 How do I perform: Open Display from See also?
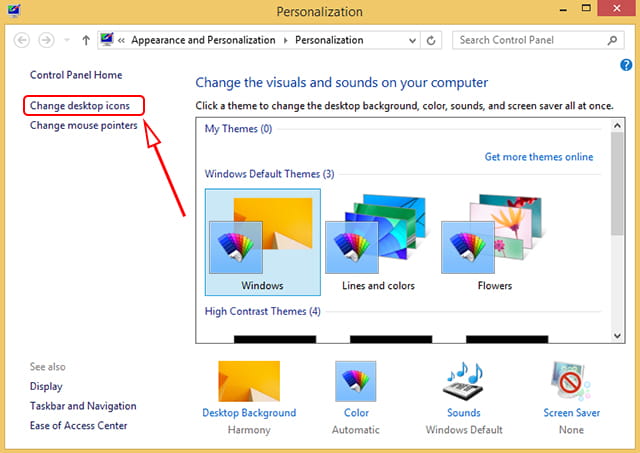[x=46, y=386]
